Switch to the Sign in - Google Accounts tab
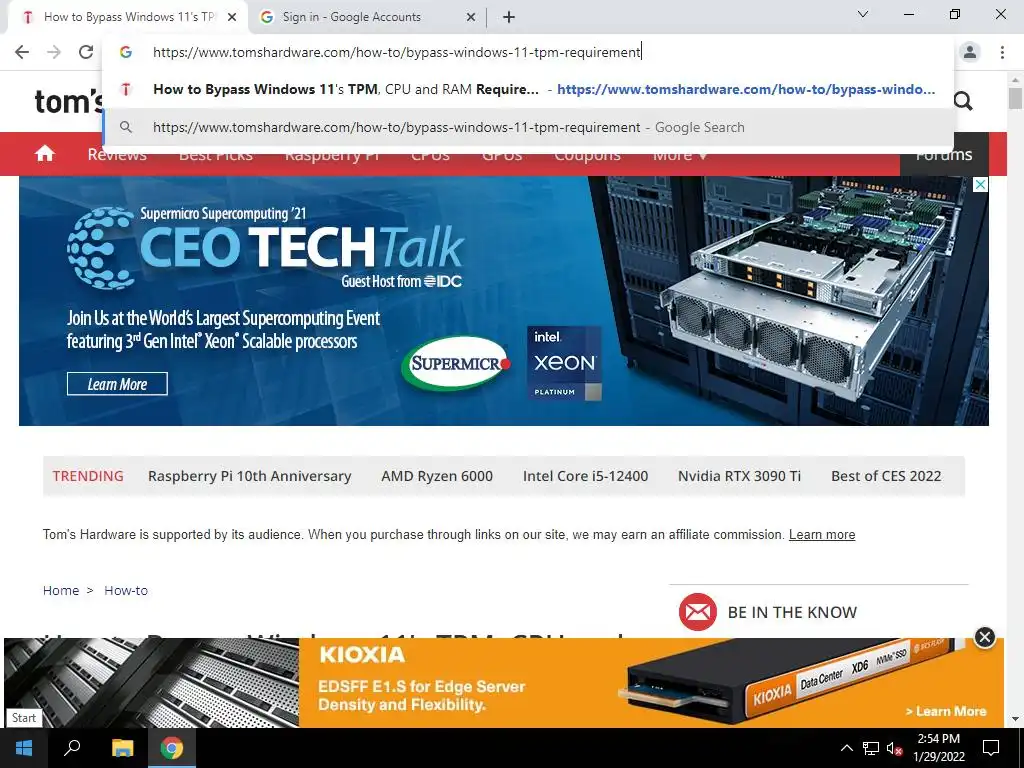Image resolution: width=1024 pixels, height=768 pixels. (368, 17)
